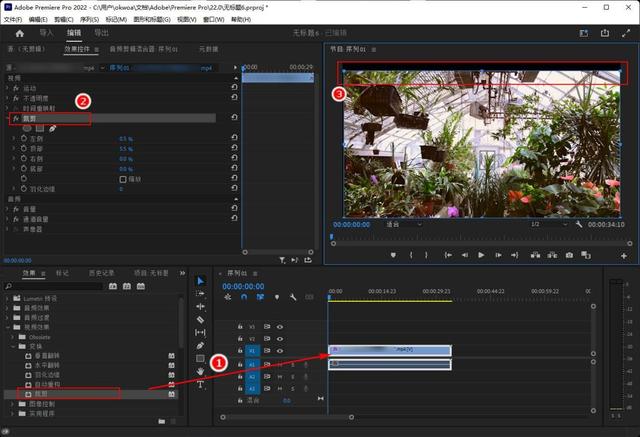This screenshot has height=437, width=640.
Task: Select the Pen tool in timeline toolbar
Action: (x=200, y=346)
